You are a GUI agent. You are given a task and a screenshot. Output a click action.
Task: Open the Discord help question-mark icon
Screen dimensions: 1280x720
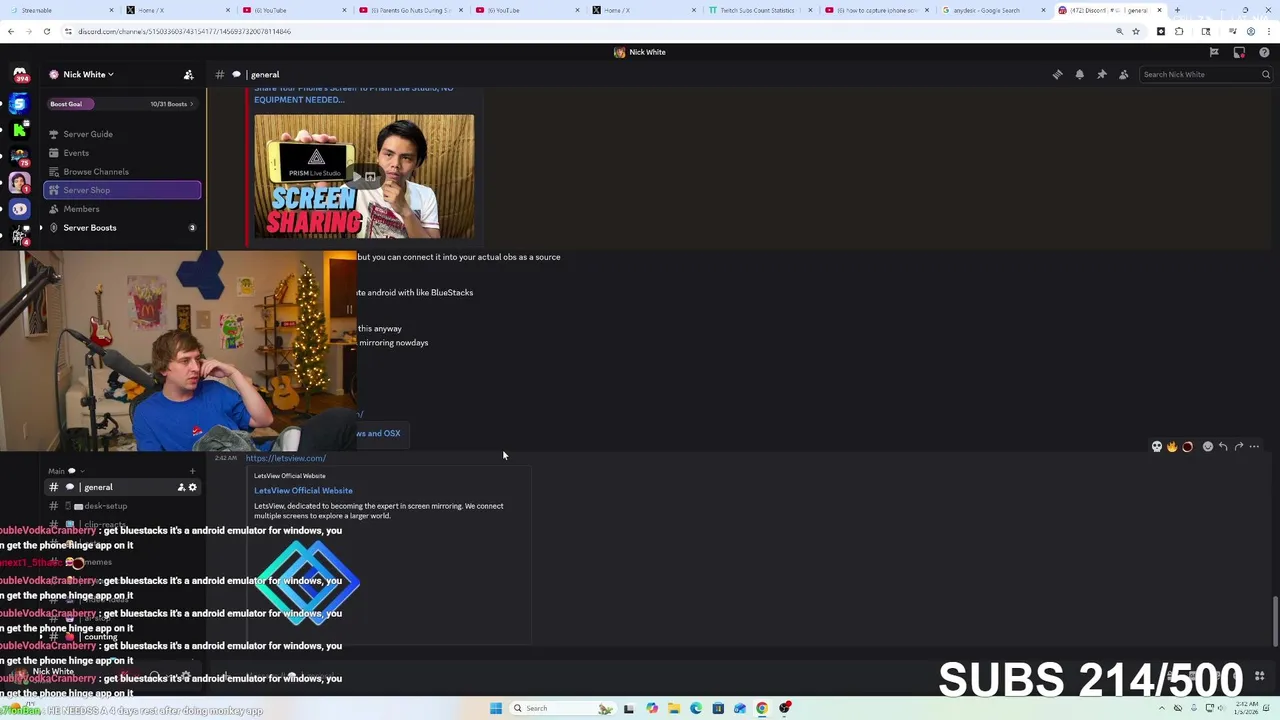coord(1264,52)
